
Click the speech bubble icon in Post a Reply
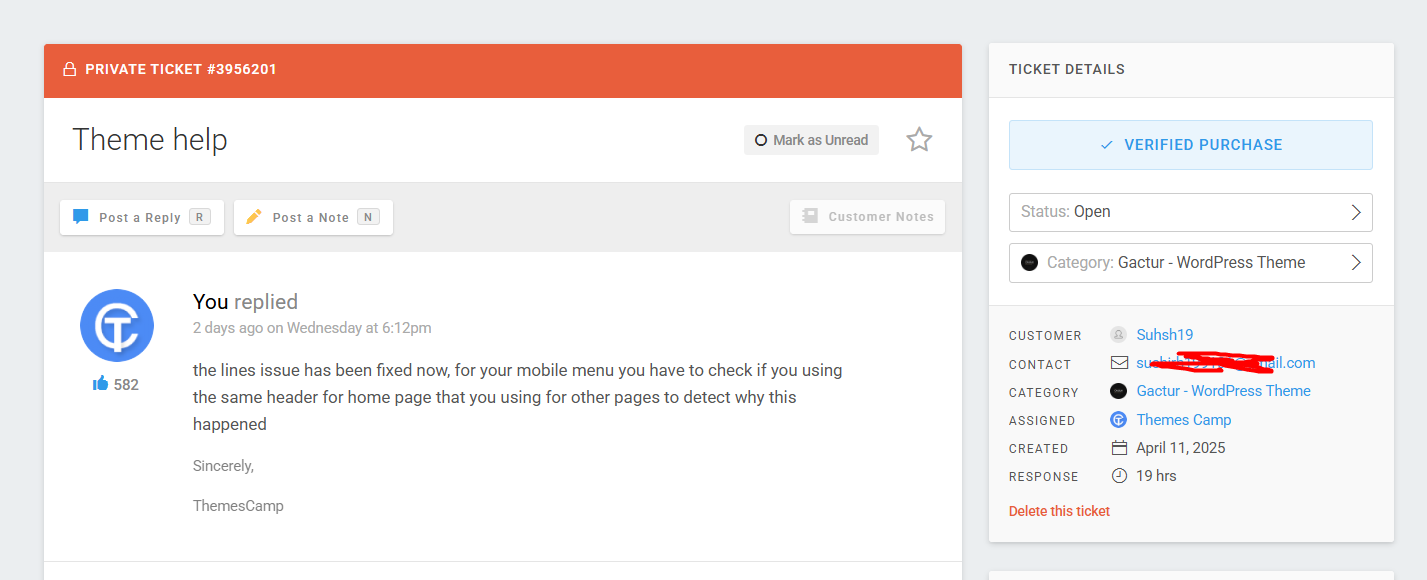point(81,217)
